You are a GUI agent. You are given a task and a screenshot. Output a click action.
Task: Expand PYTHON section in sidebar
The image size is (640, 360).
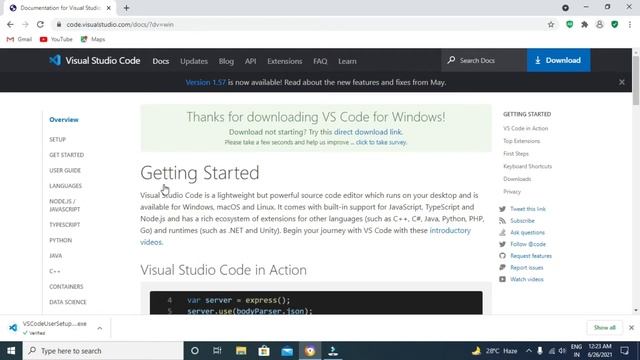coord(60,240)
